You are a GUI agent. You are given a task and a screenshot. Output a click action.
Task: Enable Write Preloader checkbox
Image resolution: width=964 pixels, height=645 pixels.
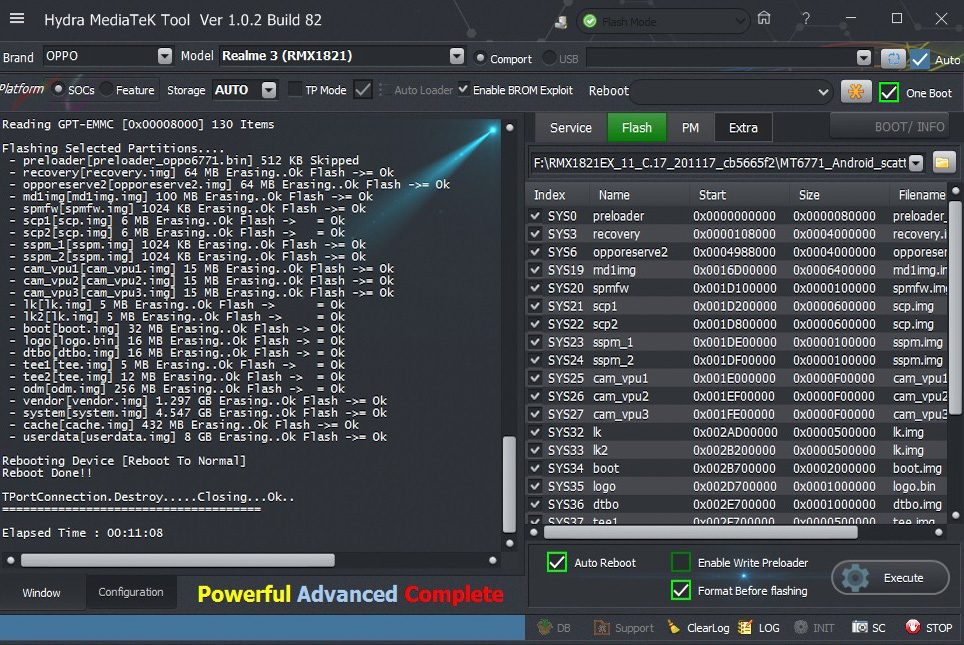pos(681,562)
